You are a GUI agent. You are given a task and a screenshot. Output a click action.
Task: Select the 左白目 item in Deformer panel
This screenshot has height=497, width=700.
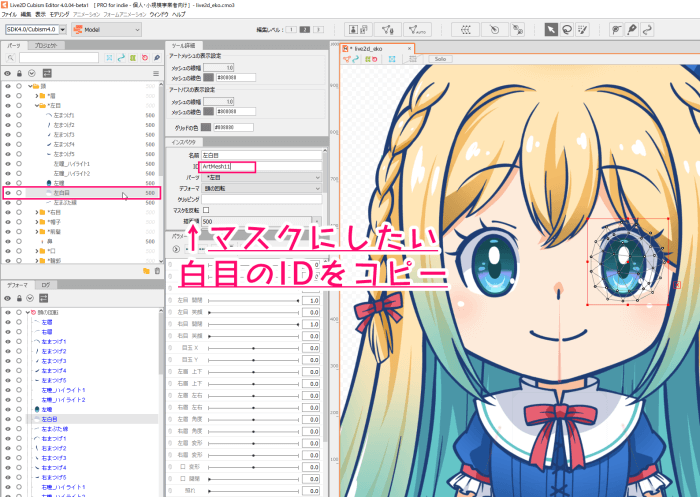pyautogui.click(x=49, y=419)
